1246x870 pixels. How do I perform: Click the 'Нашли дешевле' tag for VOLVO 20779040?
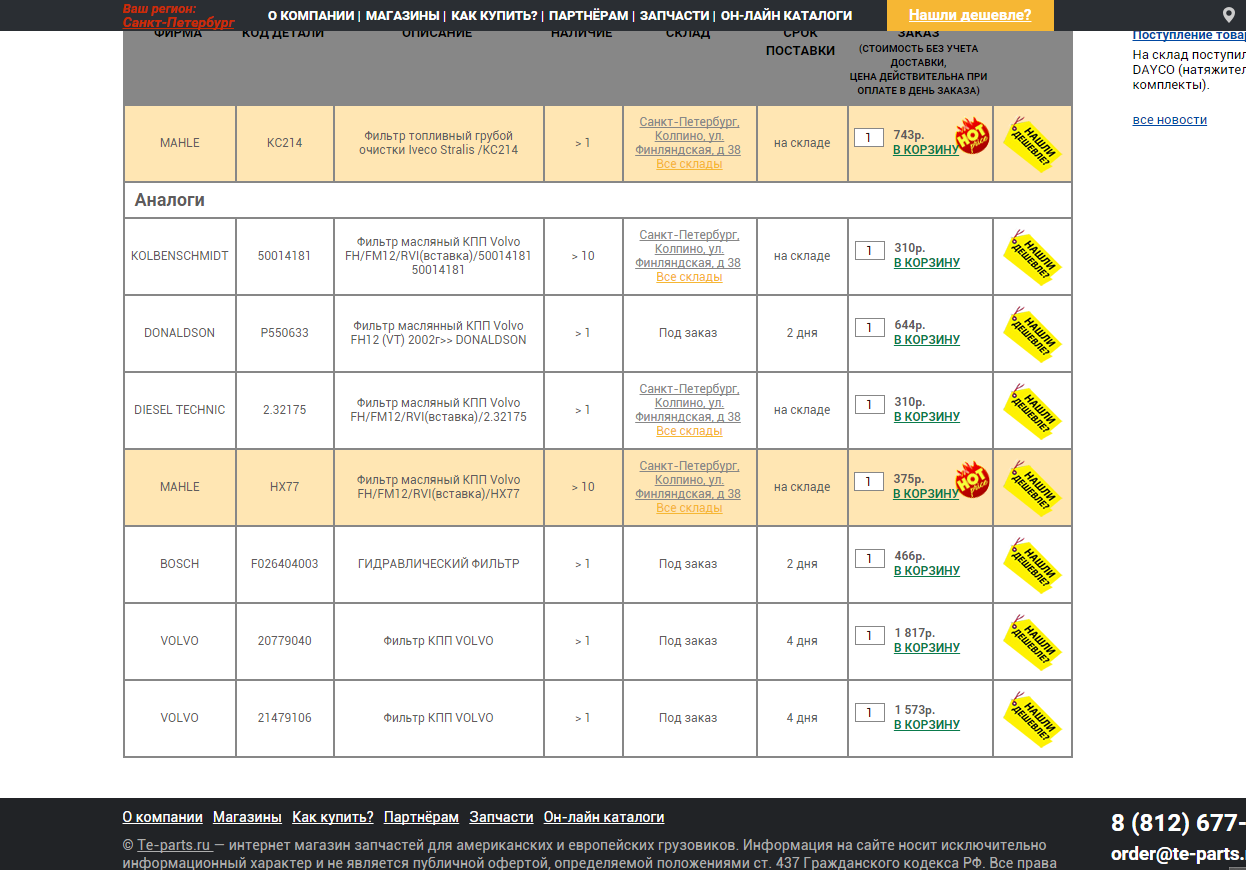coord(1033,642)
